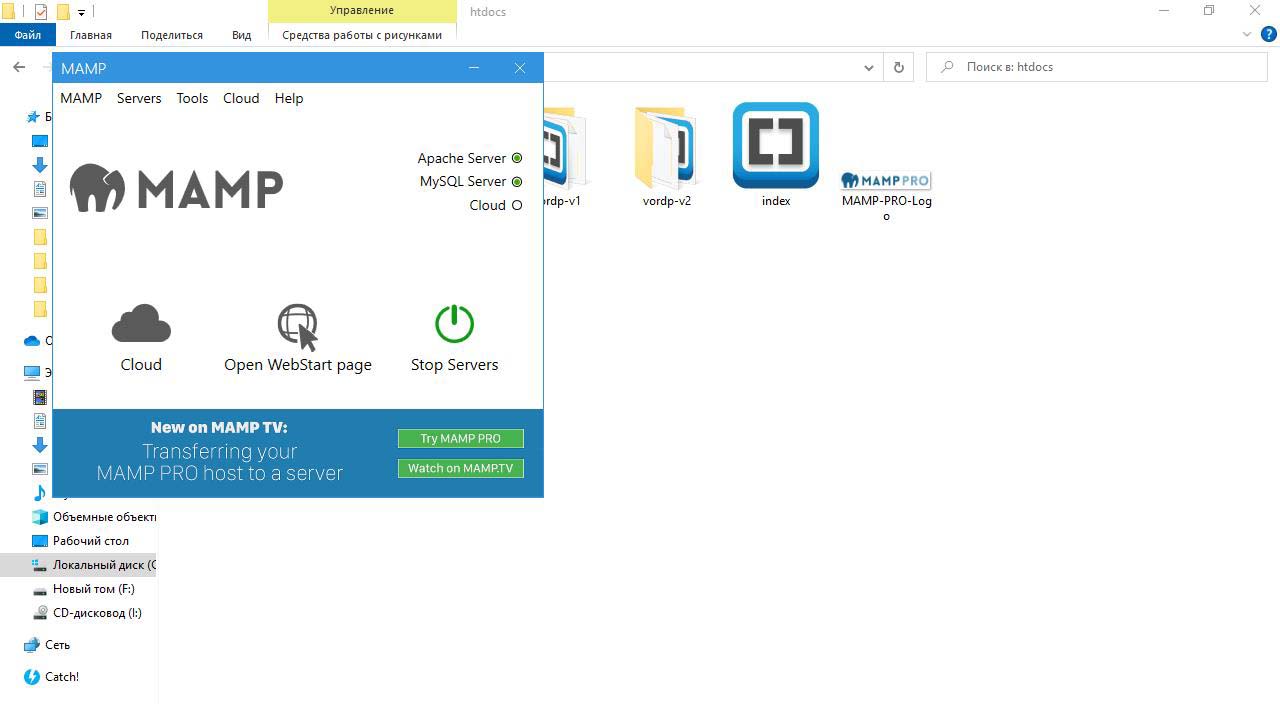Image resolution: width=1280 pixels, height=704 pixels.
Task: Expand the address bar history dropdown
Action: (868, 67)
